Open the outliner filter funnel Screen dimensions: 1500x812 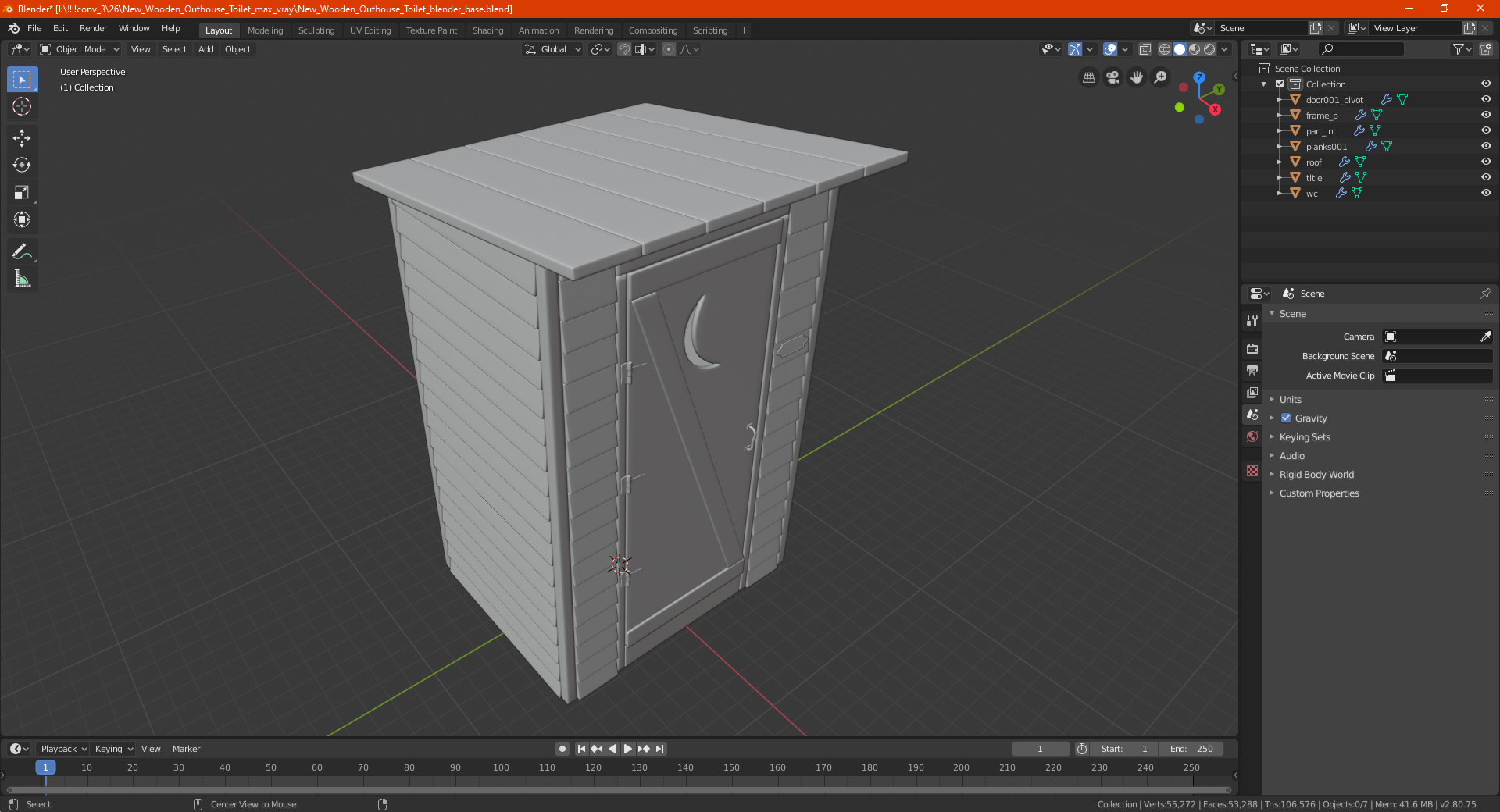1461,49
